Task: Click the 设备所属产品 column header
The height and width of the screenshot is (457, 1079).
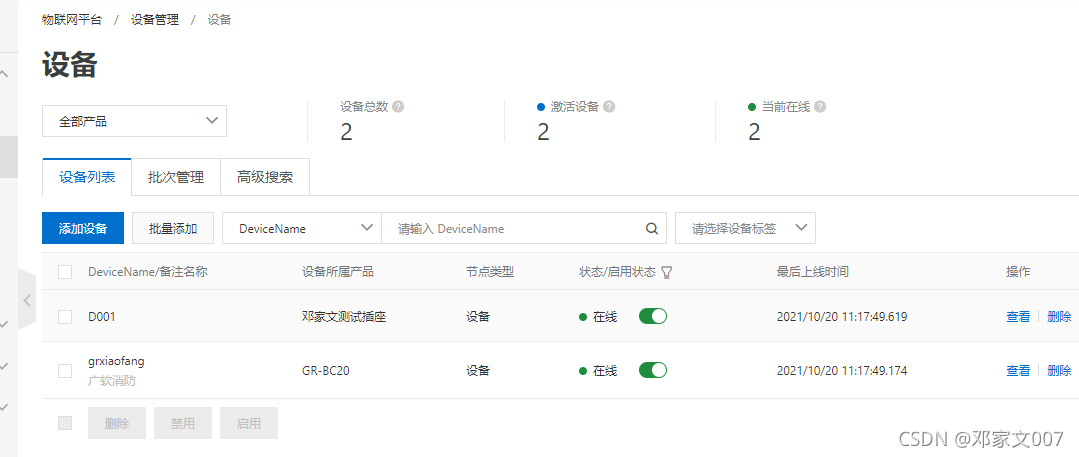Action: (x=338, y=272)
